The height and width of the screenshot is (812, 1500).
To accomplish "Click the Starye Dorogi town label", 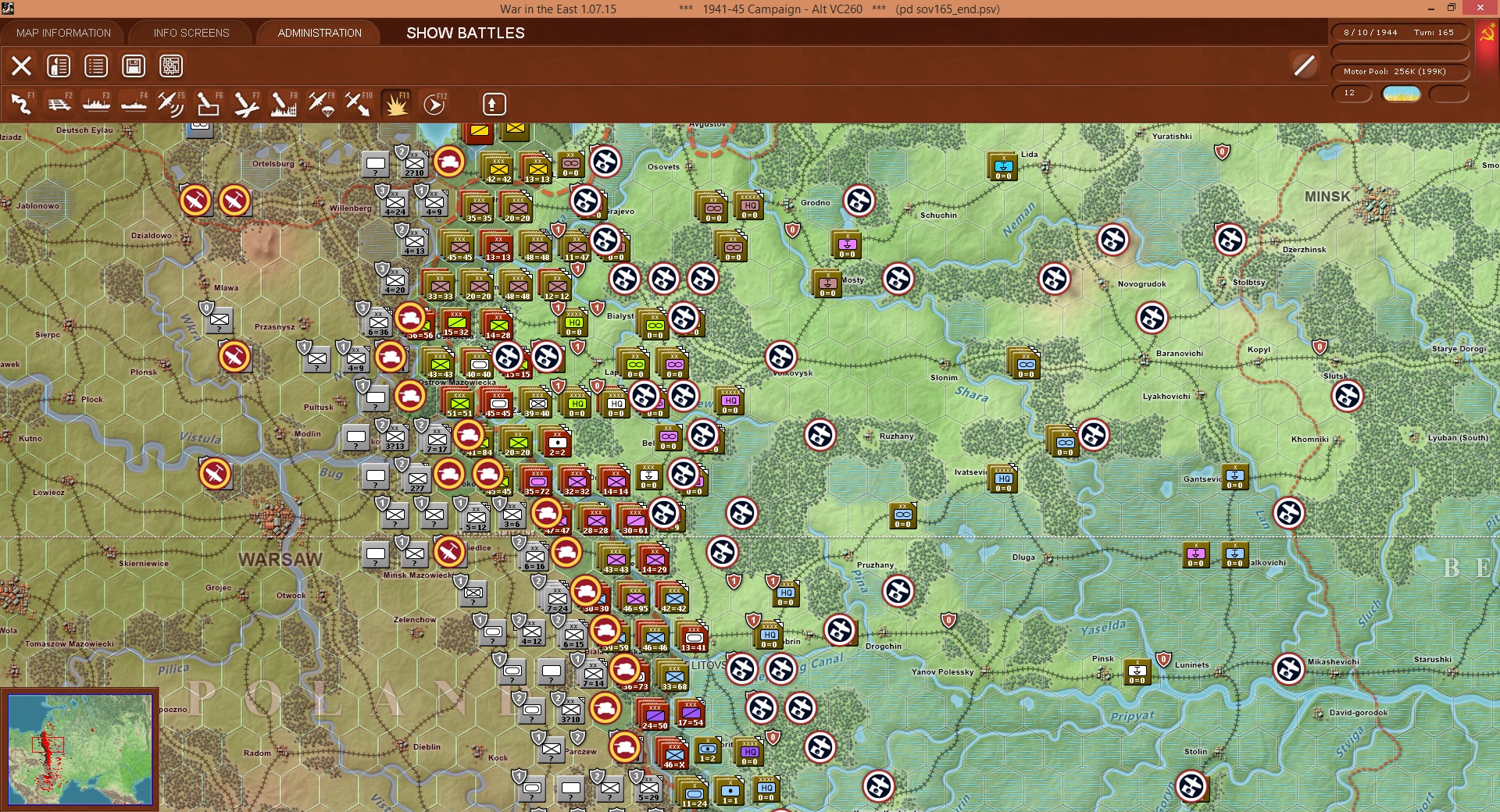I will point(1459,349).
